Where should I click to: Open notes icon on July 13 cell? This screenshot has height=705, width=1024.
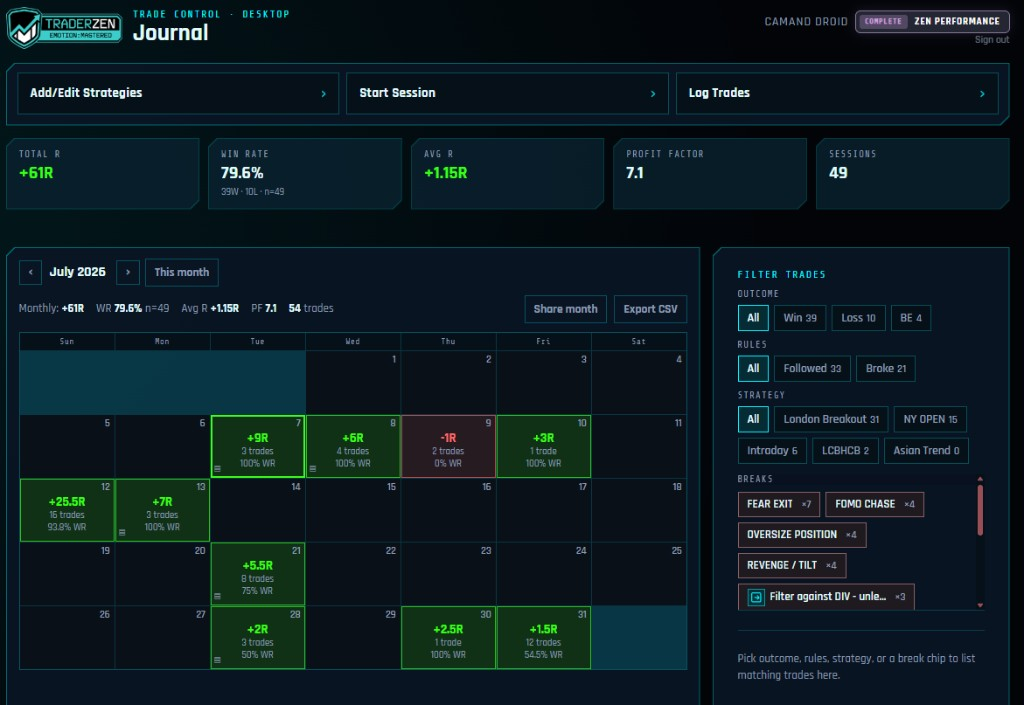[x=122, y=533]
